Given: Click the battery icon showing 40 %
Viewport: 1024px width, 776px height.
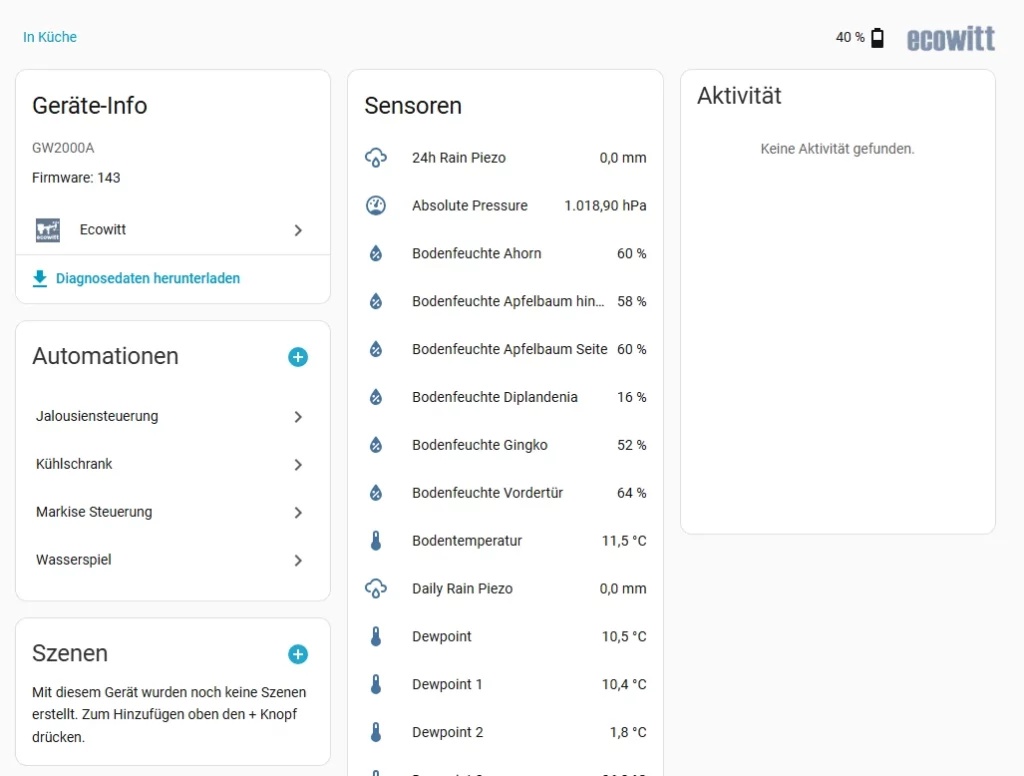Looking at the screenshot, I should [877, 38].
